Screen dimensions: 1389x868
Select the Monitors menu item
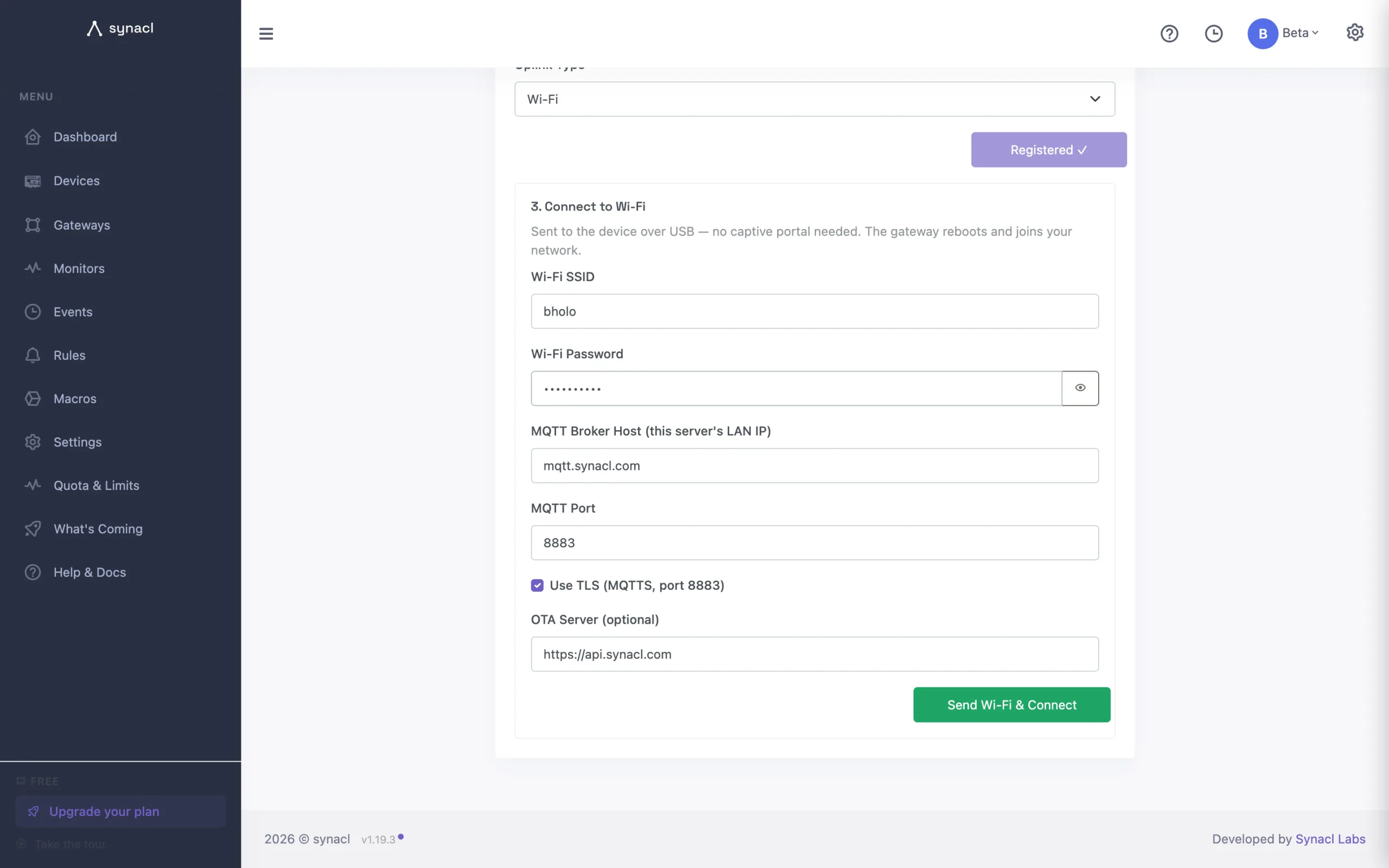pyautogui.click(x=79, y=268)
